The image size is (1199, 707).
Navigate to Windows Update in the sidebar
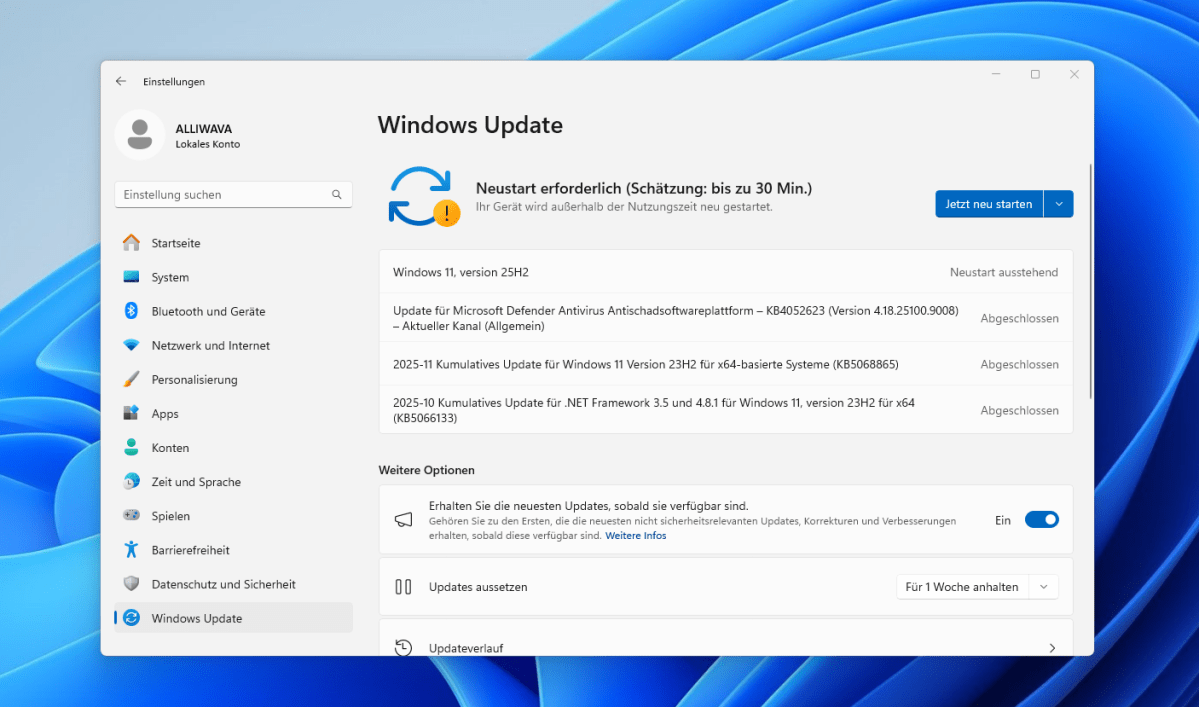(x=202, y=617)
